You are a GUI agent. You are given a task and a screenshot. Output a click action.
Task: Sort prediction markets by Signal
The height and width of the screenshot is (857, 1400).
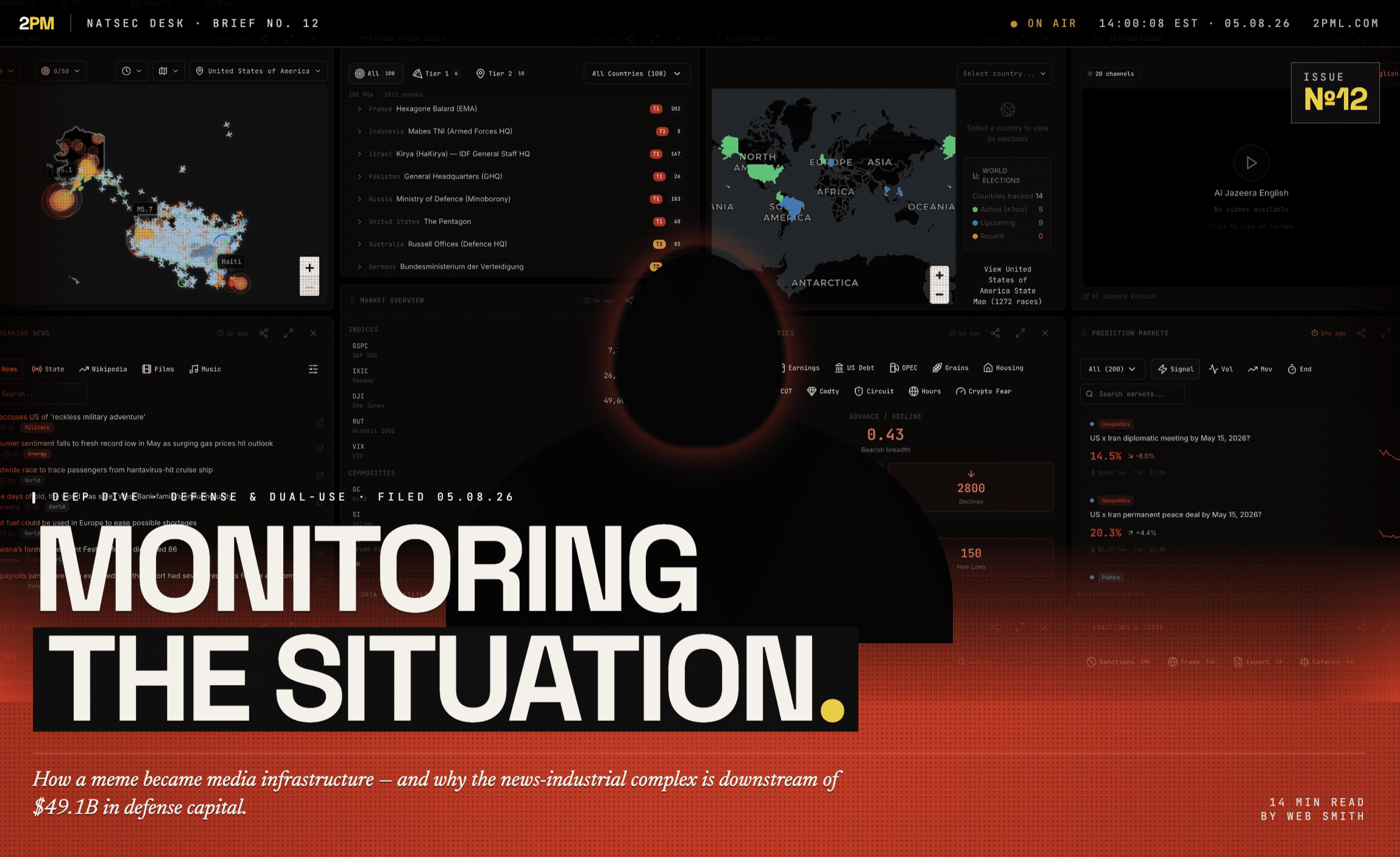click(x=1175, y=369)
